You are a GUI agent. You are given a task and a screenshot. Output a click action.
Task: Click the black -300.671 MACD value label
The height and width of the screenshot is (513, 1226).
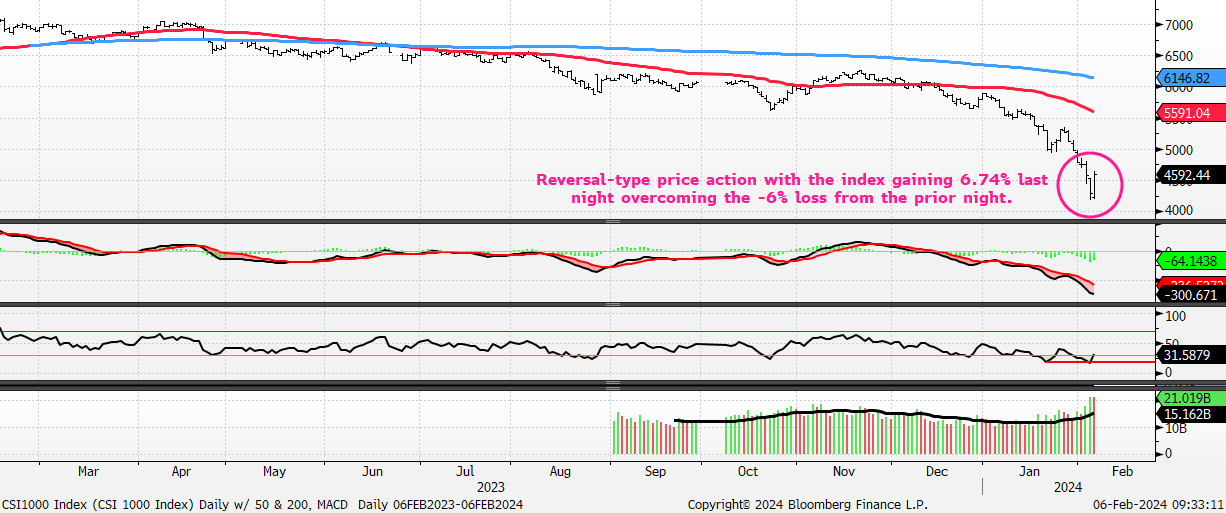pyautogui.click(x=1189, y=296)
